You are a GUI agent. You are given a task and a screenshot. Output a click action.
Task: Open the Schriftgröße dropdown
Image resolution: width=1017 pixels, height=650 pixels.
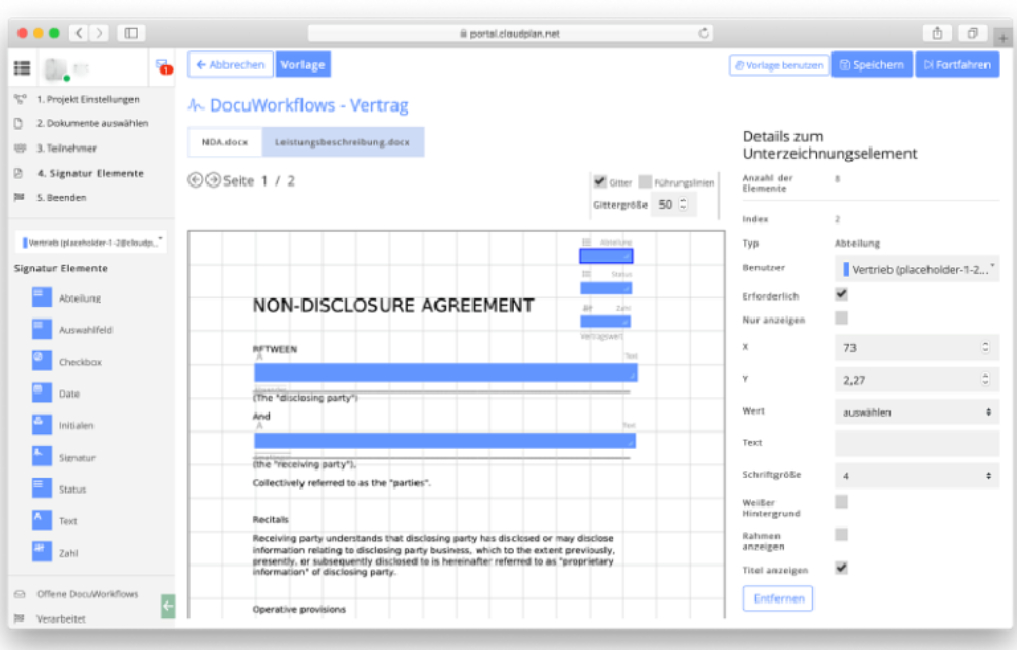coord(916,475)
